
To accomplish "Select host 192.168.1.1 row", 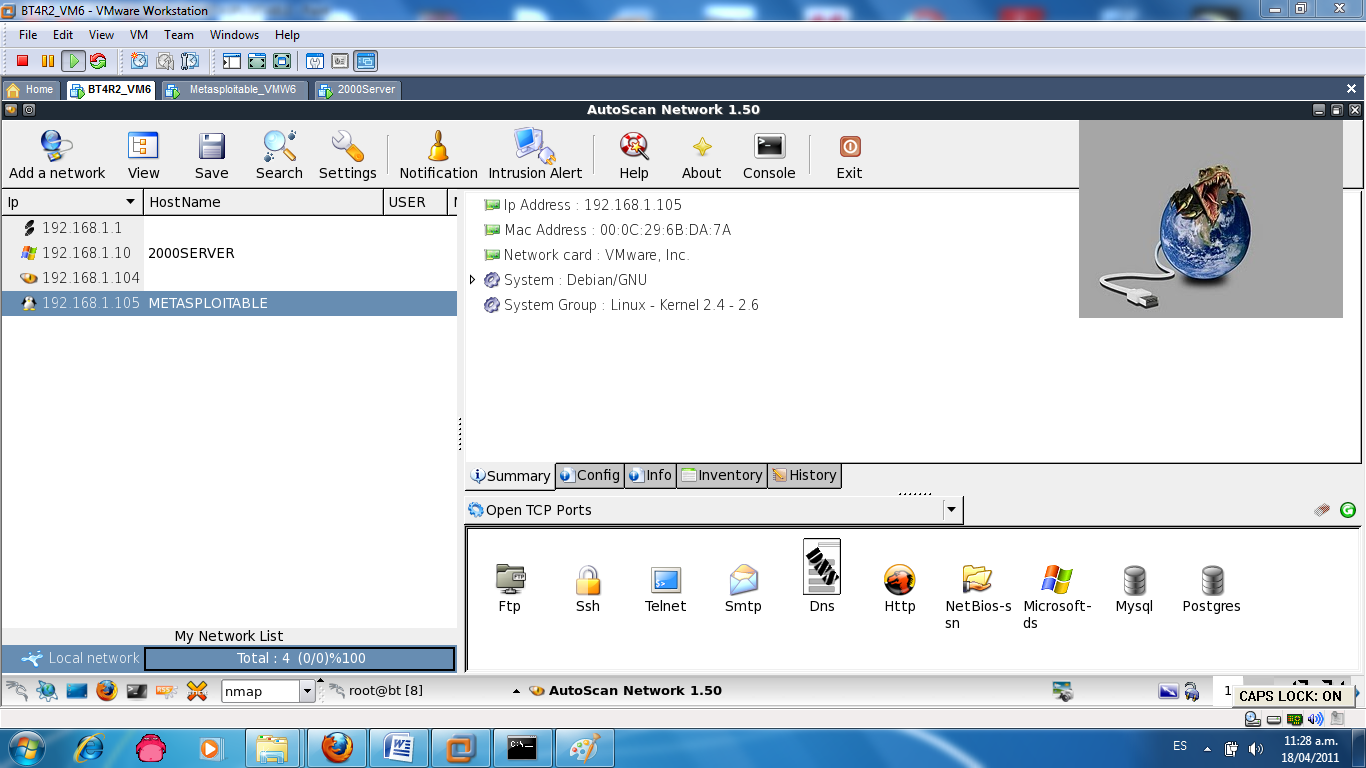I will coord(229,228).
